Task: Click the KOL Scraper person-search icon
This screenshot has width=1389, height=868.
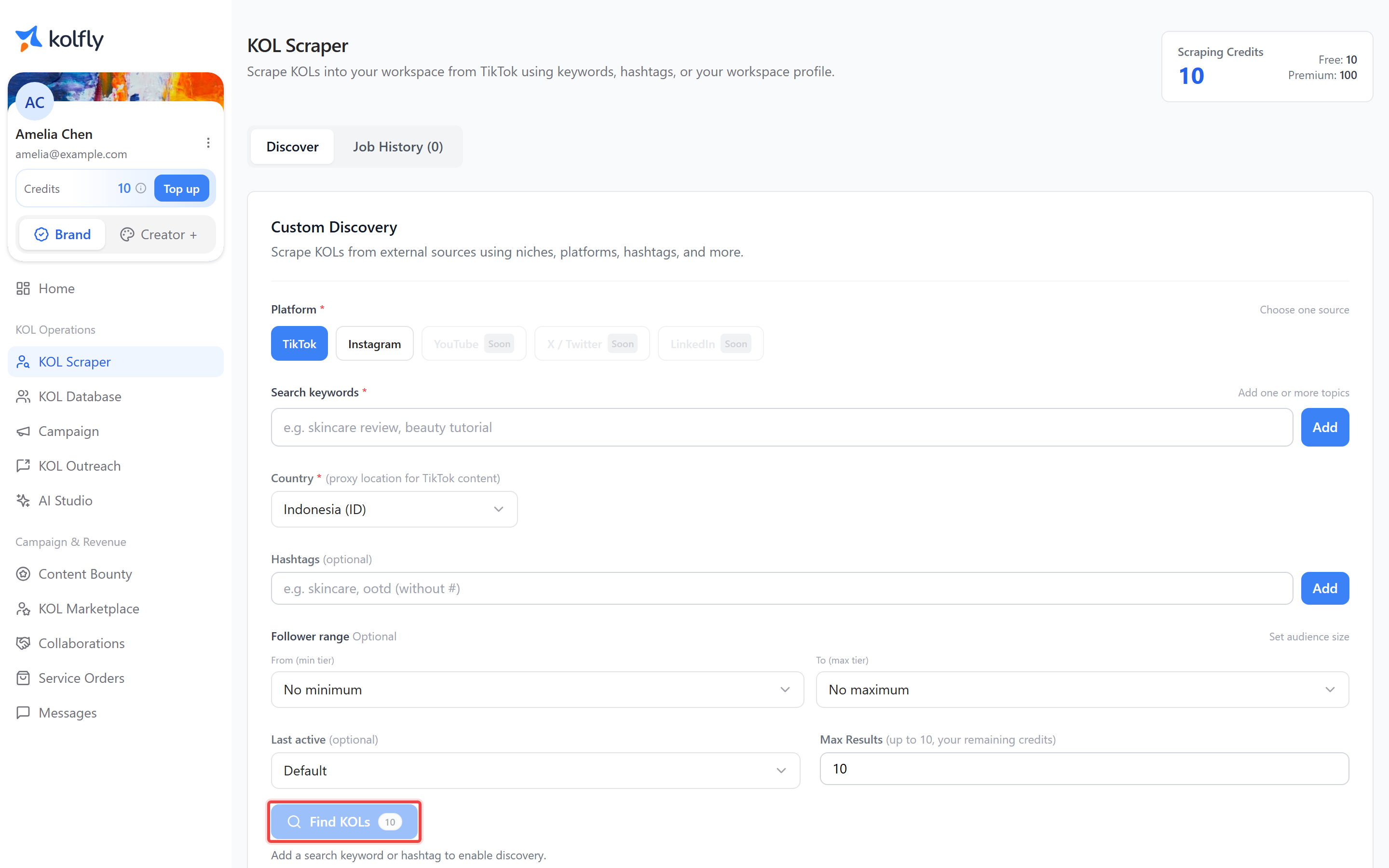Action: [x=23, y=362]
